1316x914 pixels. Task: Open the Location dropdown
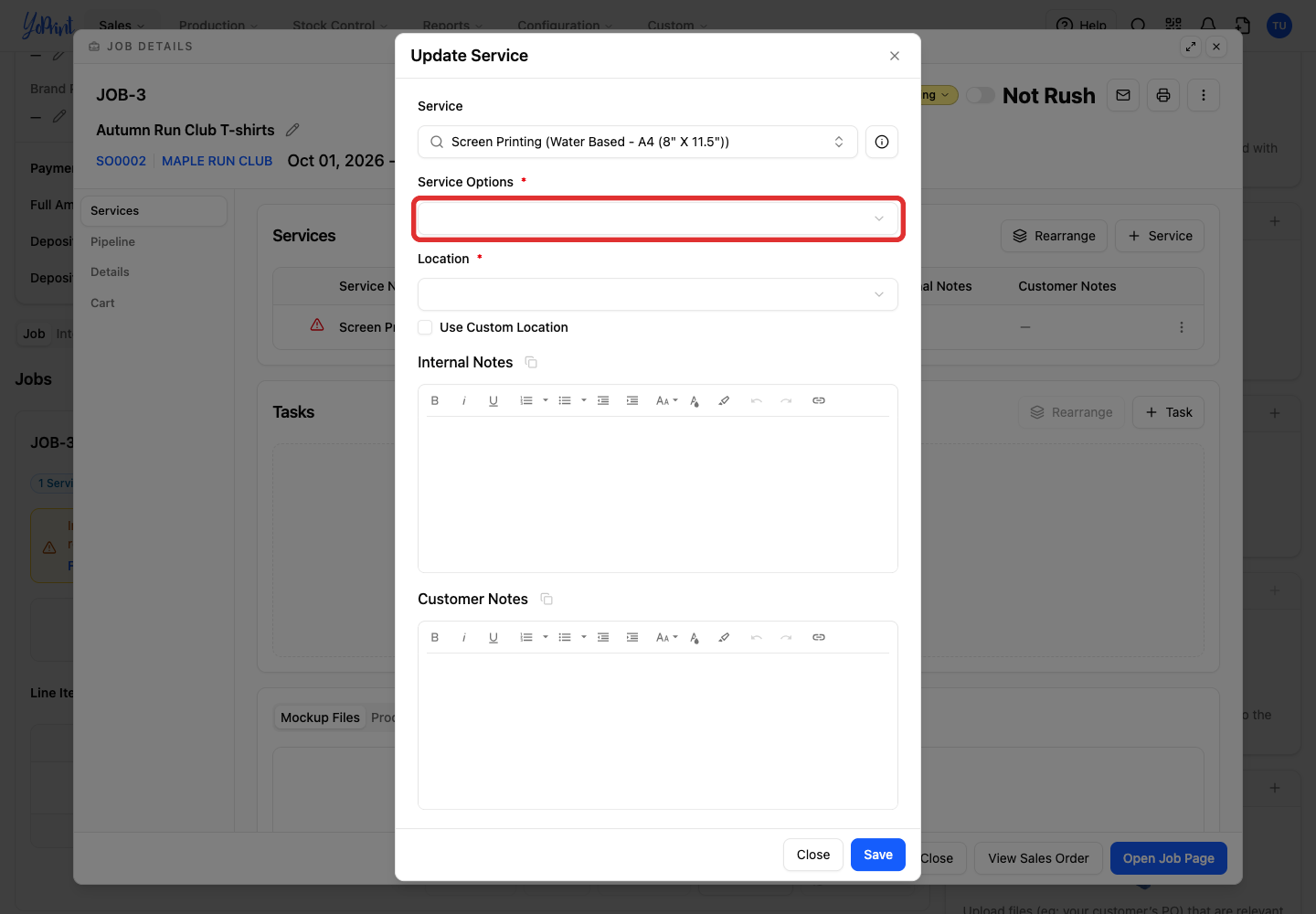(x=658, y=294)
